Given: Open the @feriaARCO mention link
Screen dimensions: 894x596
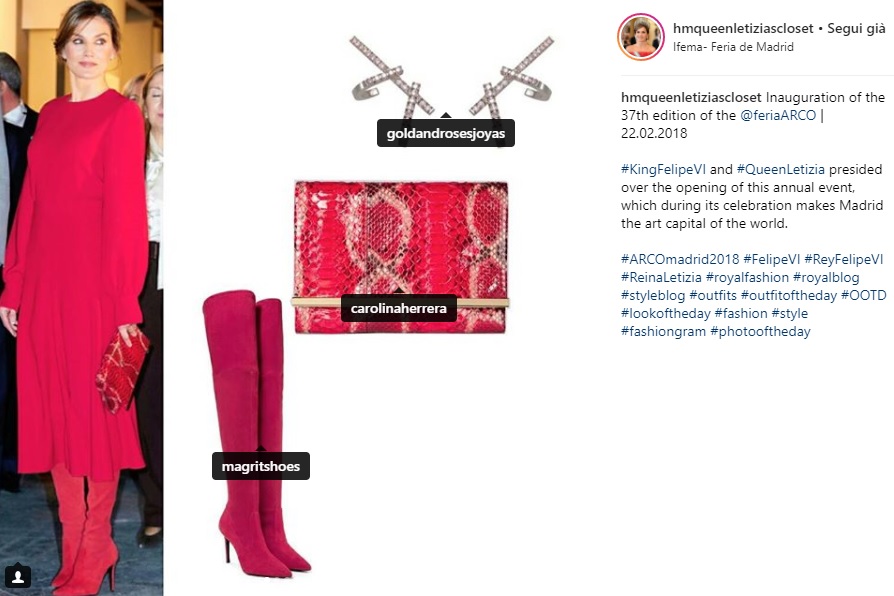Looking at the screenshot, I should click(778, 115).
